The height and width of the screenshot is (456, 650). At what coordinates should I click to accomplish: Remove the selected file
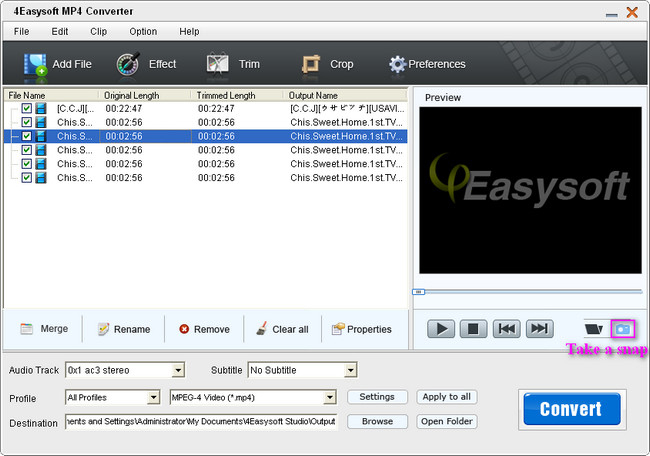(x=204, y=329)
